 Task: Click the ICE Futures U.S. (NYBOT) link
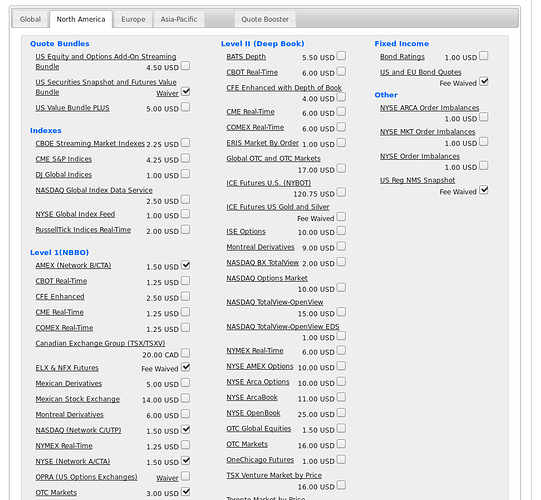(268, 183)
